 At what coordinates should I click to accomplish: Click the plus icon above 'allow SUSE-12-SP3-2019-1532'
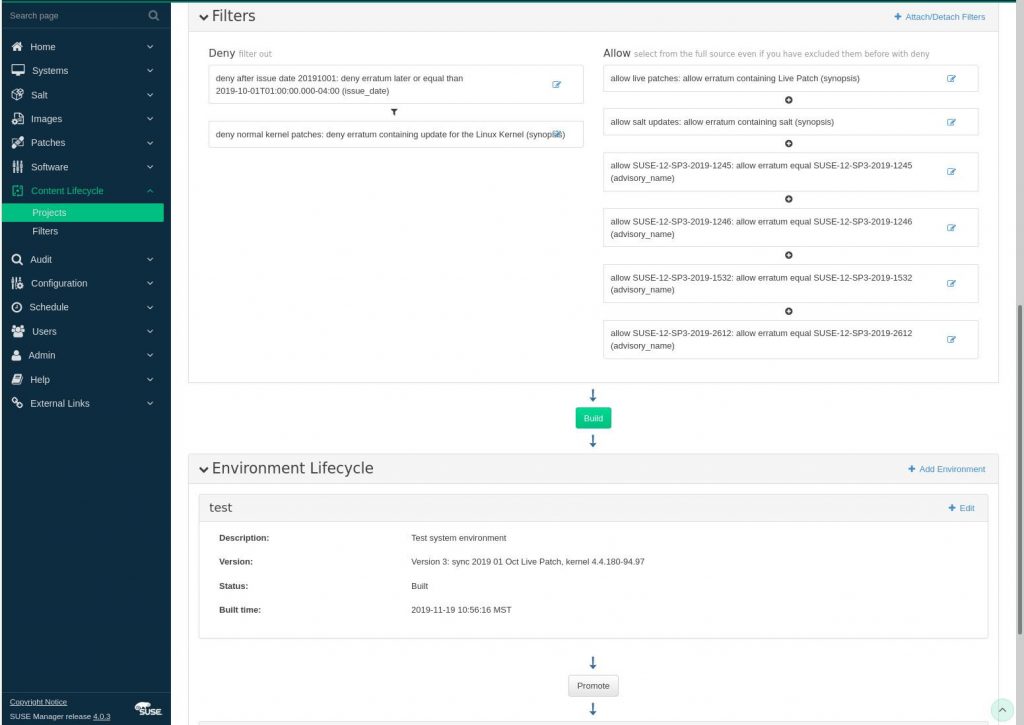tap(789, 255)
